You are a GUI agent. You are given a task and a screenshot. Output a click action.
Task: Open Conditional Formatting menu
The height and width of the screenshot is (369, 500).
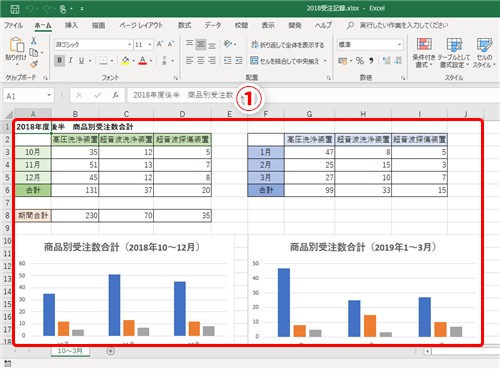click(x=424, y=53)
